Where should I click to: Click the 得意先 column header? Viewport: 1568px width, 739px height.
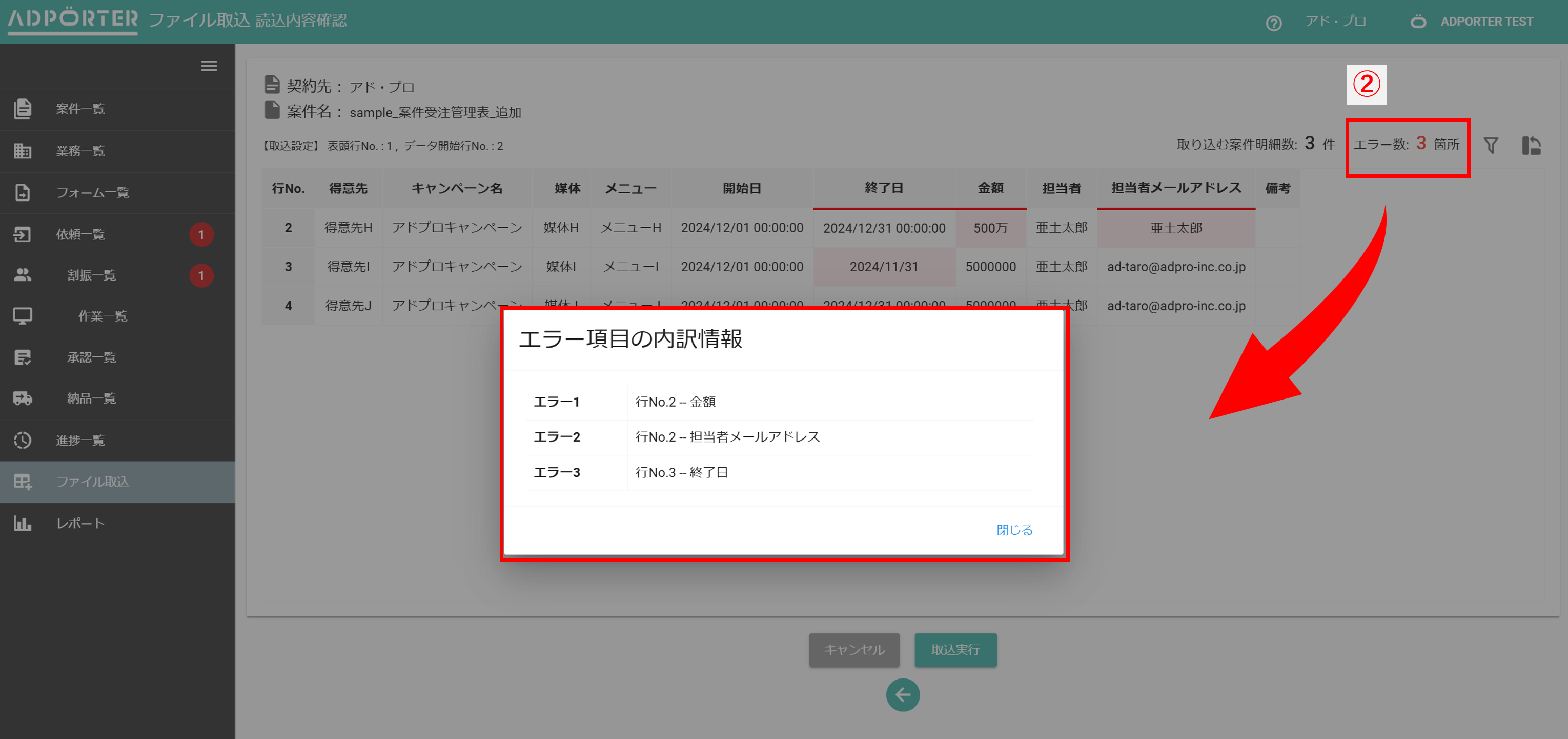tap(348, 188)
